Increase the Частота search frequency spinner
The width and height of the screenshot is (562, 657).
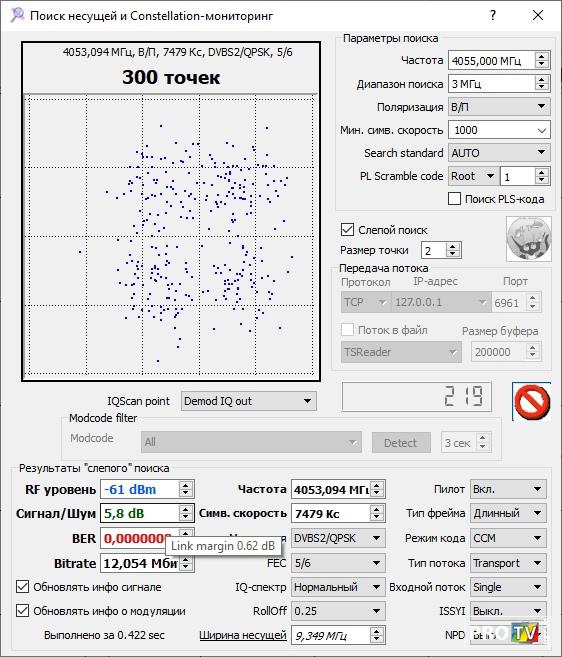tap(541, 57)
